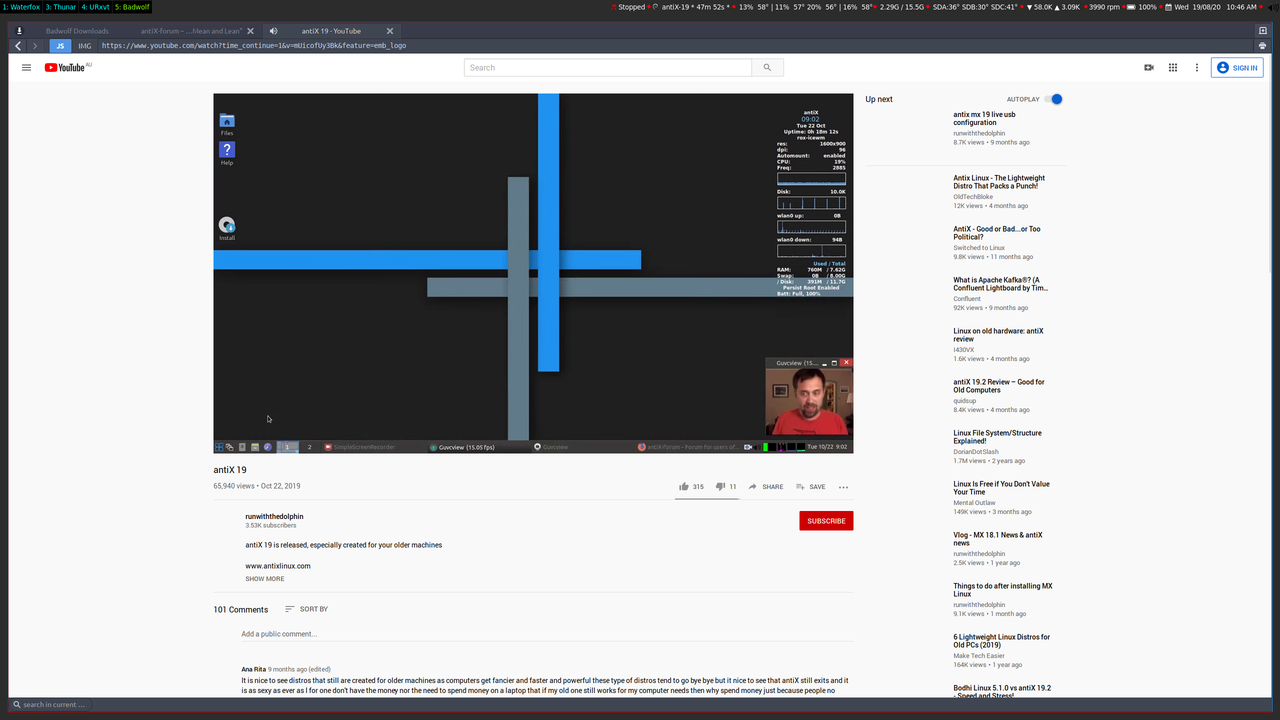Toggle the AUTOPLAY switch

(1053, 99)
